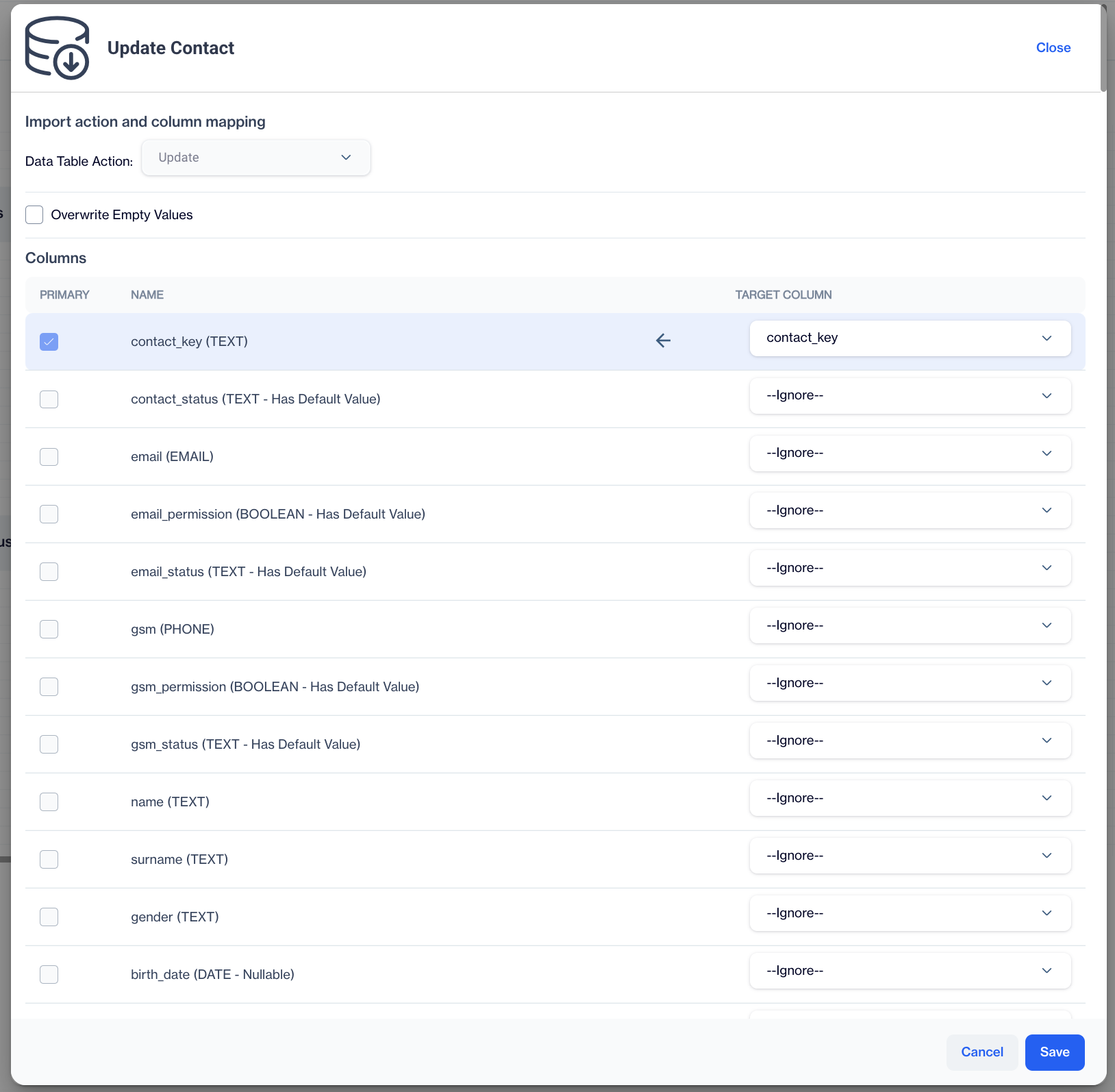Click the Overwrite Empty Values label
The image size is (1115, 1092).
coord(122,215)
